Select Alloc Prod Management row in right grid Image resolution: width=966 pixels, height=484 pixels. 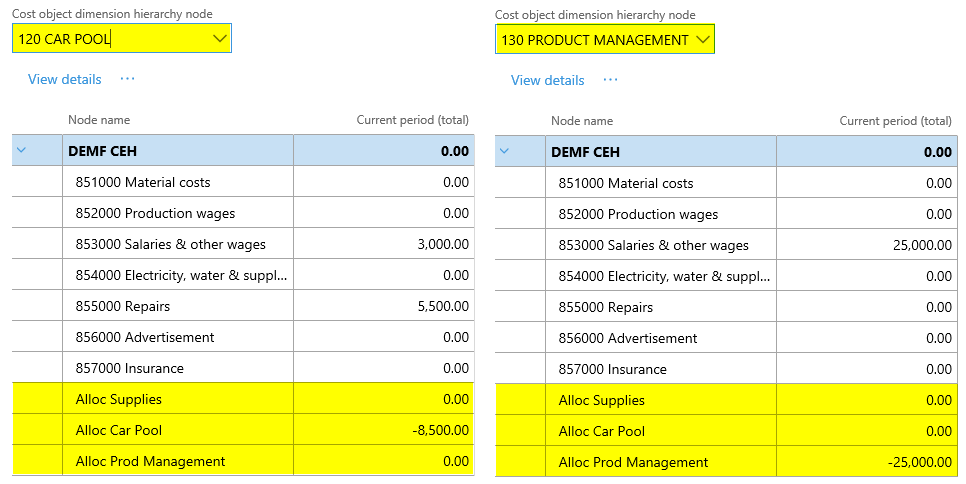point(633,462)
